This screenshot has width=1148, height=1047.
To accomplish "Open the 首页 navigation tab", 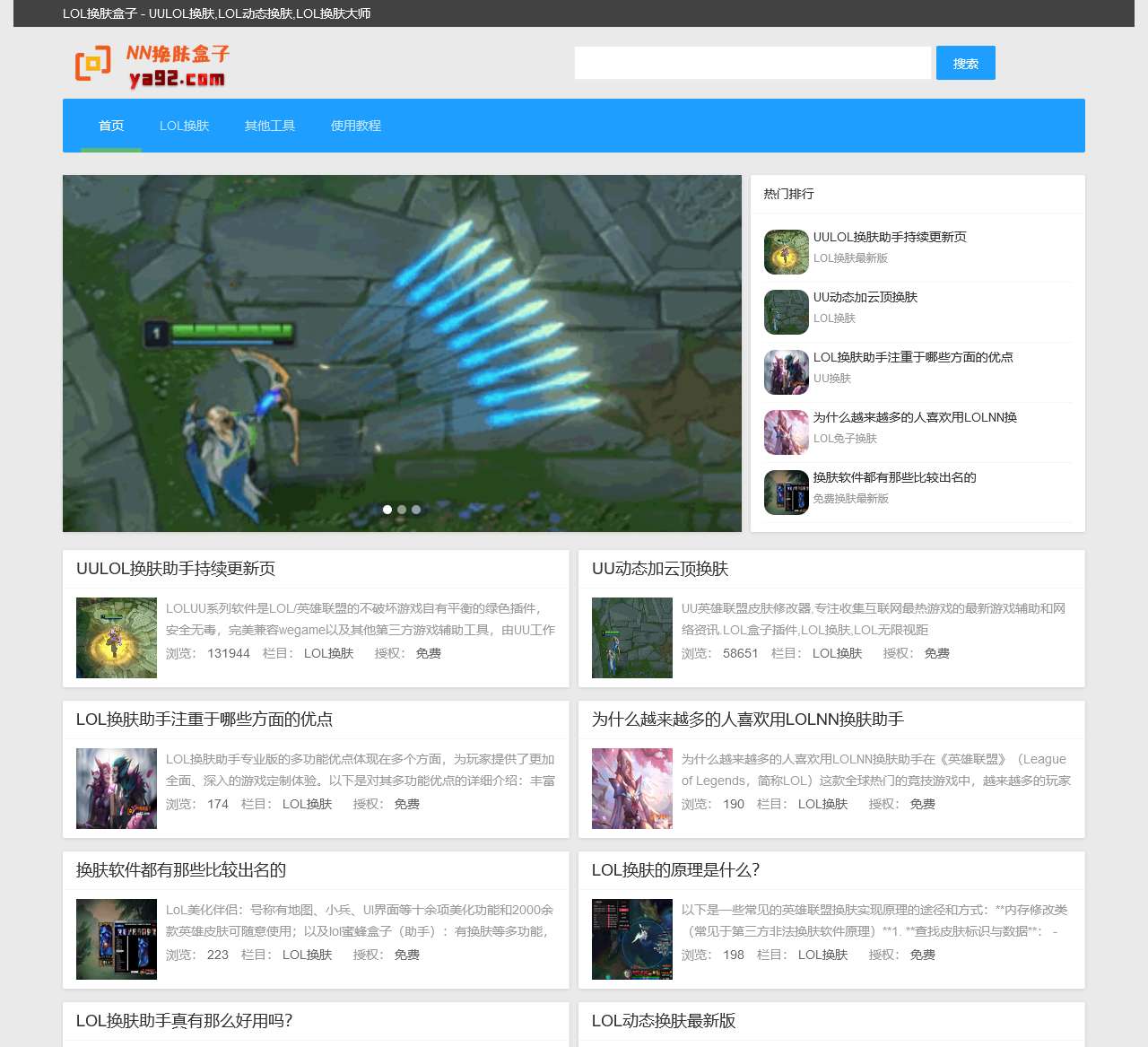I will [x=111, y=126].
